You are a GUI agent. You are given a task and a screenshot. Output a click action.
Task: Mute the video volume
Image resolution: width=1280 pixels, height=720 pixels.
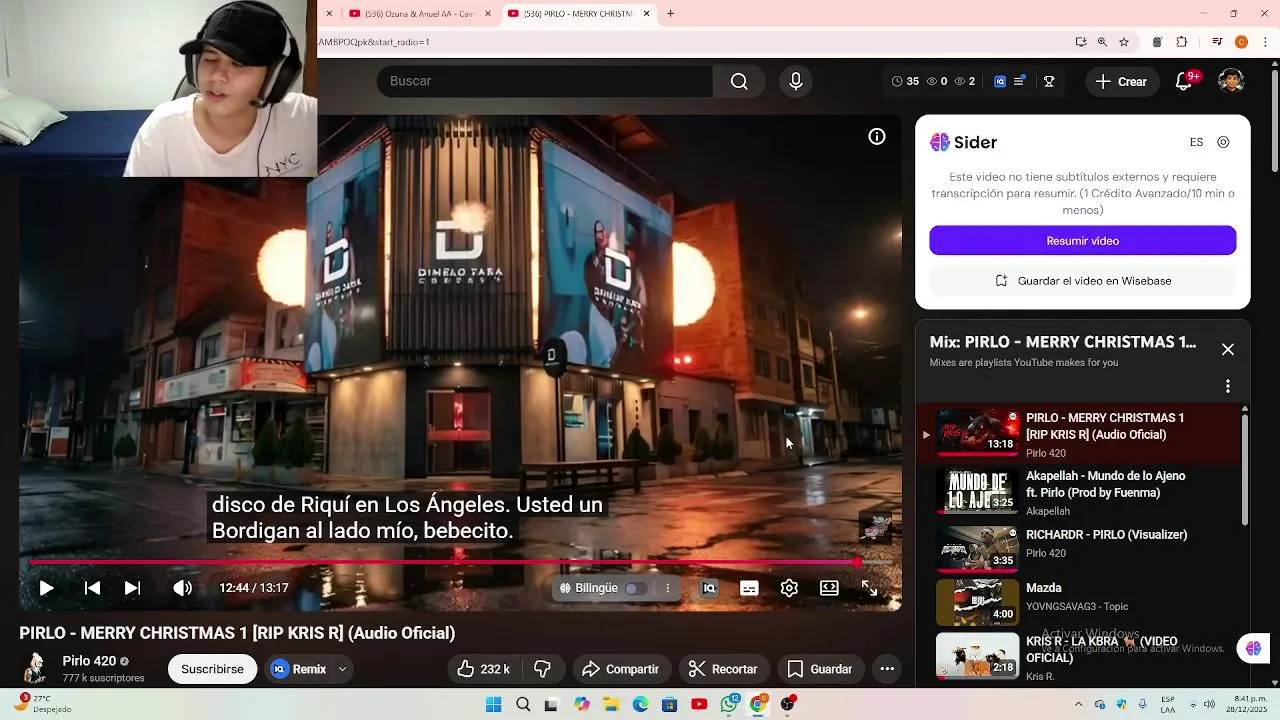point(182,588)
